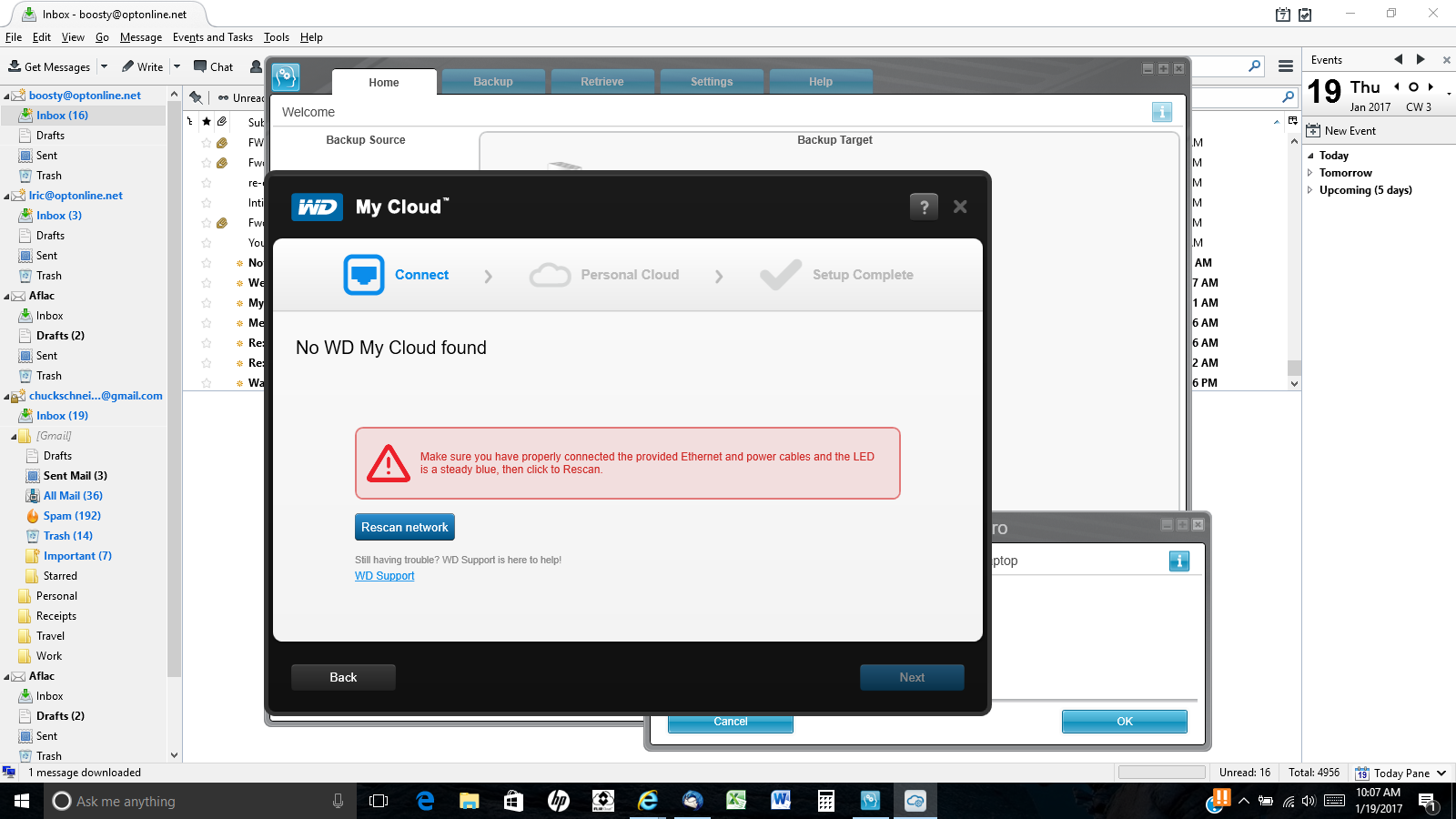Image resolution: width=1456 pixels, height=819 pixels.
Task: Collapse the chuckschnei...@gmail.com account tree
Action: point(6,396)
